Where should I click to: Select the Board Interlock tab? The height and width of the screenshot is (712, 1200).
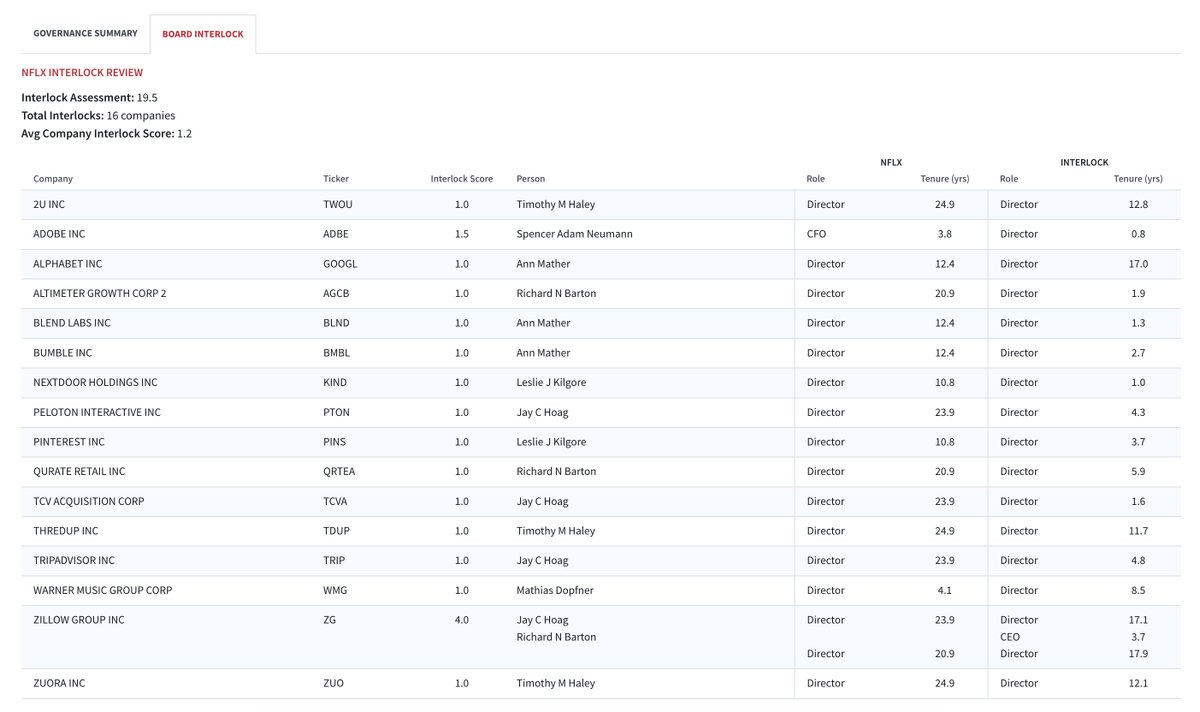pos(203,34)
